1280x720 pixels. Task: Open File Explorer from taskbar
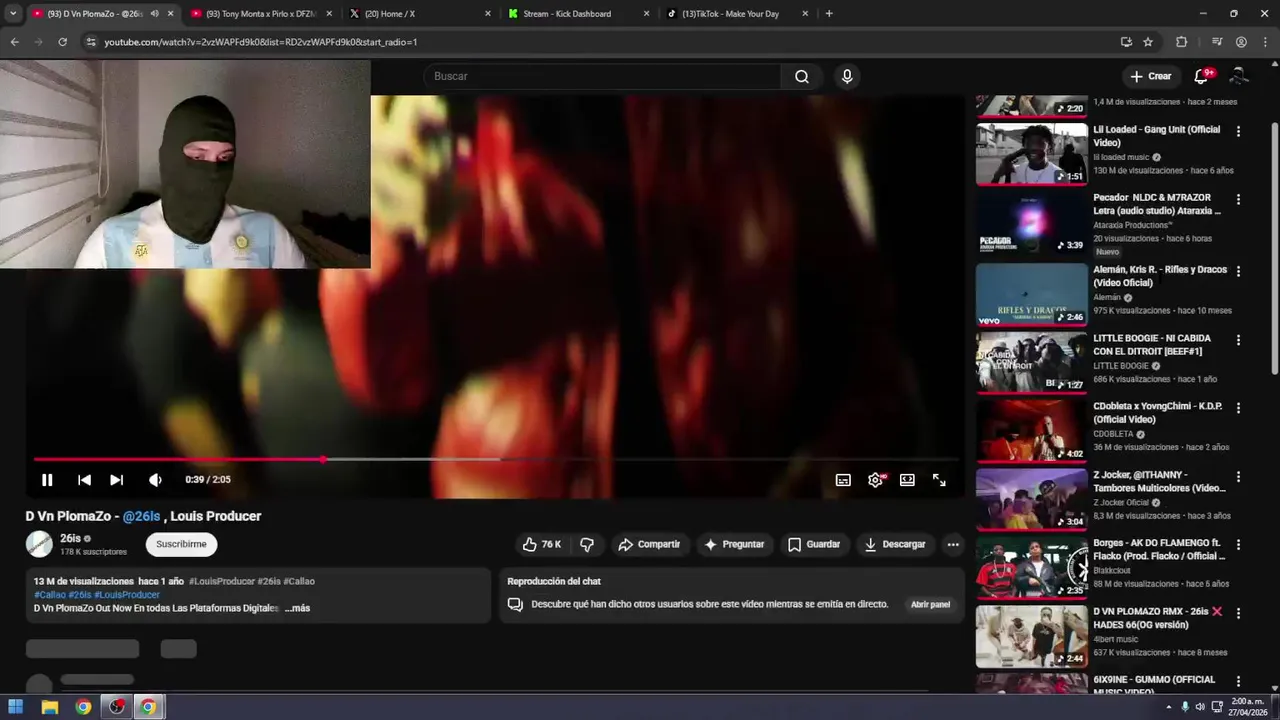click(49, 707)
